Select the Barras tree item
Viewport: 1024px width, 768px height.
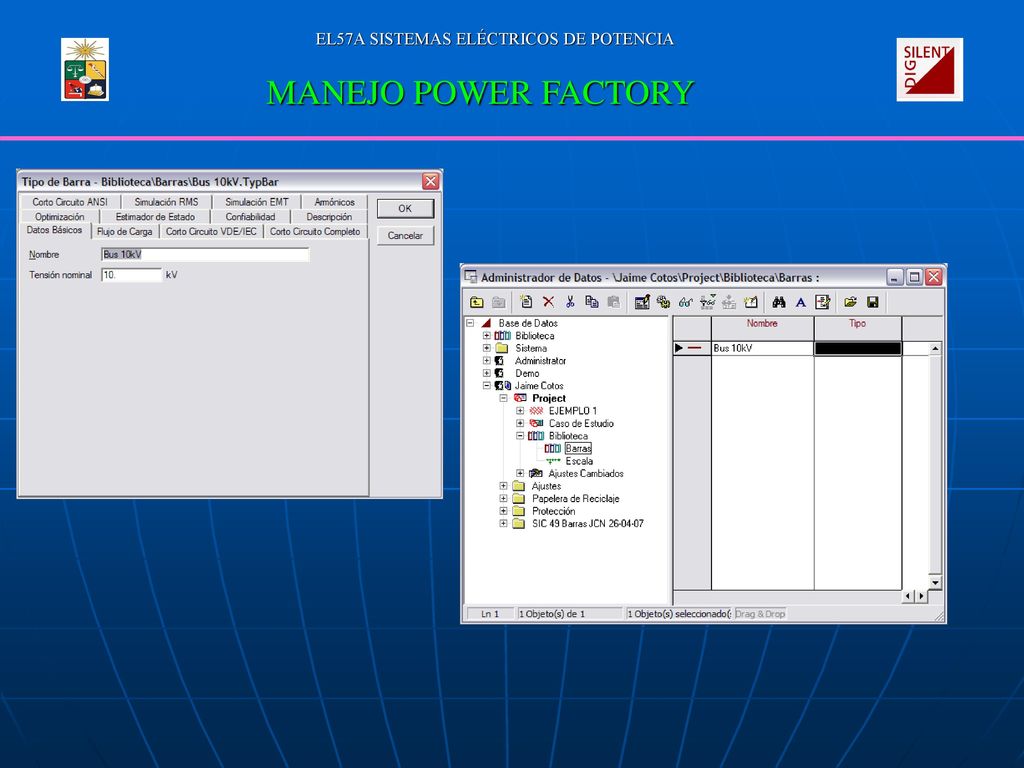578,448
